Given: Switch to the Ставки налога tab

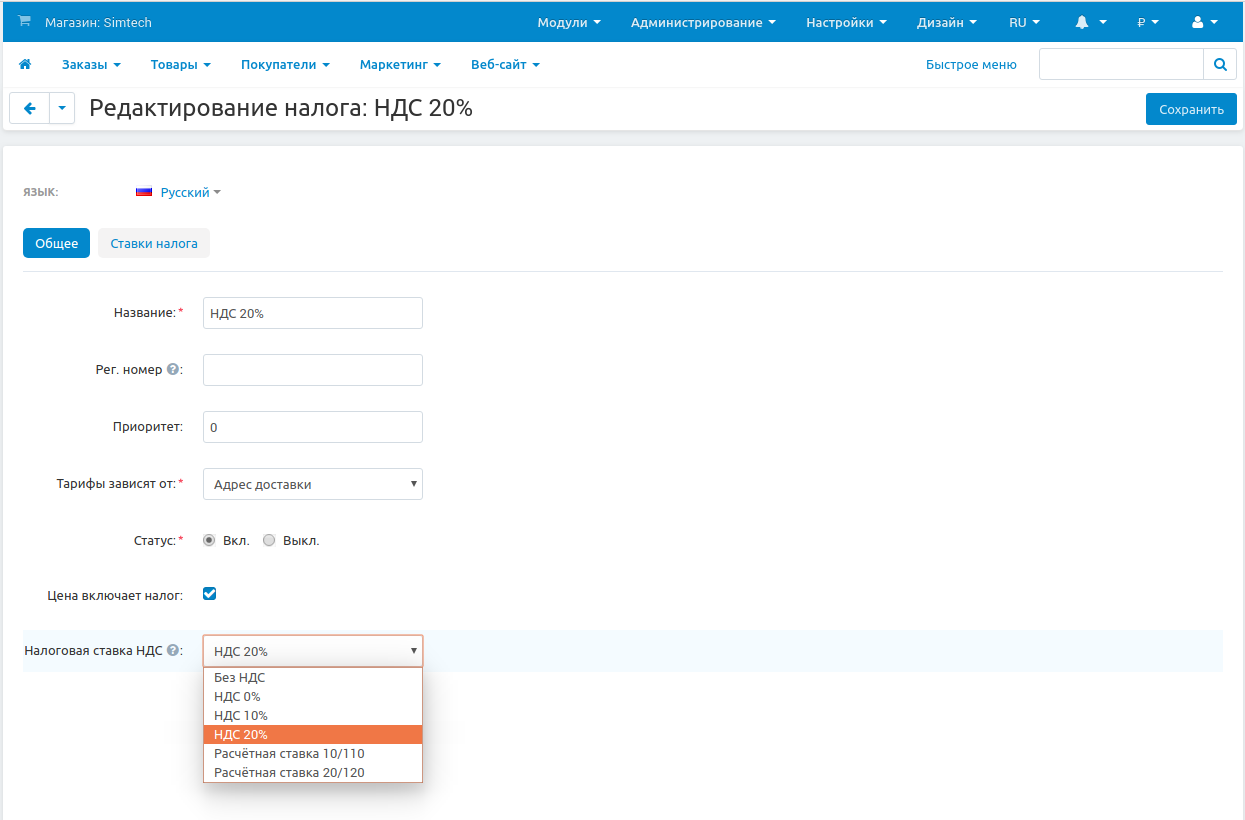Looking at the screenshot, I should click(154, 243).
